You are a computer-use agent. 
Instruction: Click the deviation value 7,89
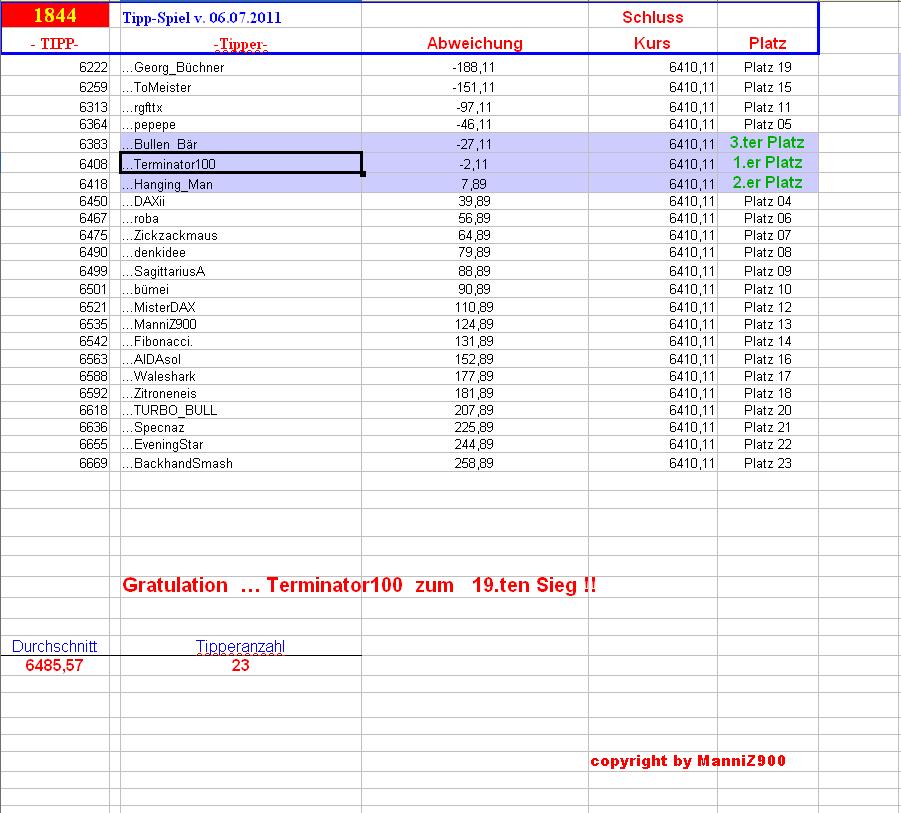click(x=473, y=184)
